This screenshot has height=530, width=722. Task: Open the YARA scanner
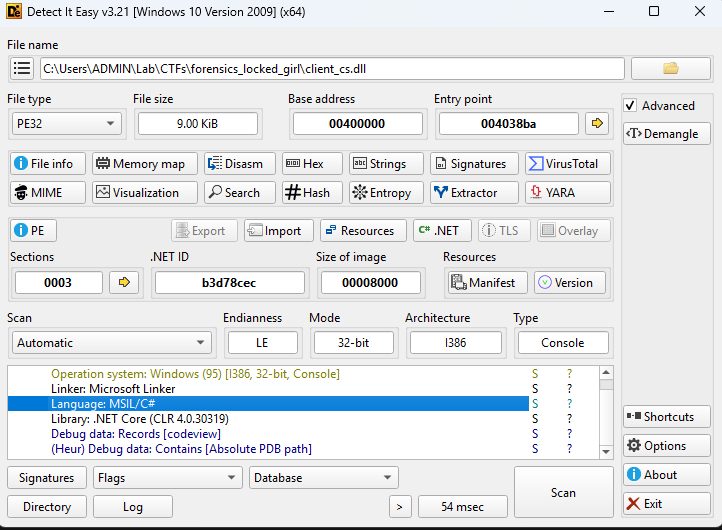568,192
